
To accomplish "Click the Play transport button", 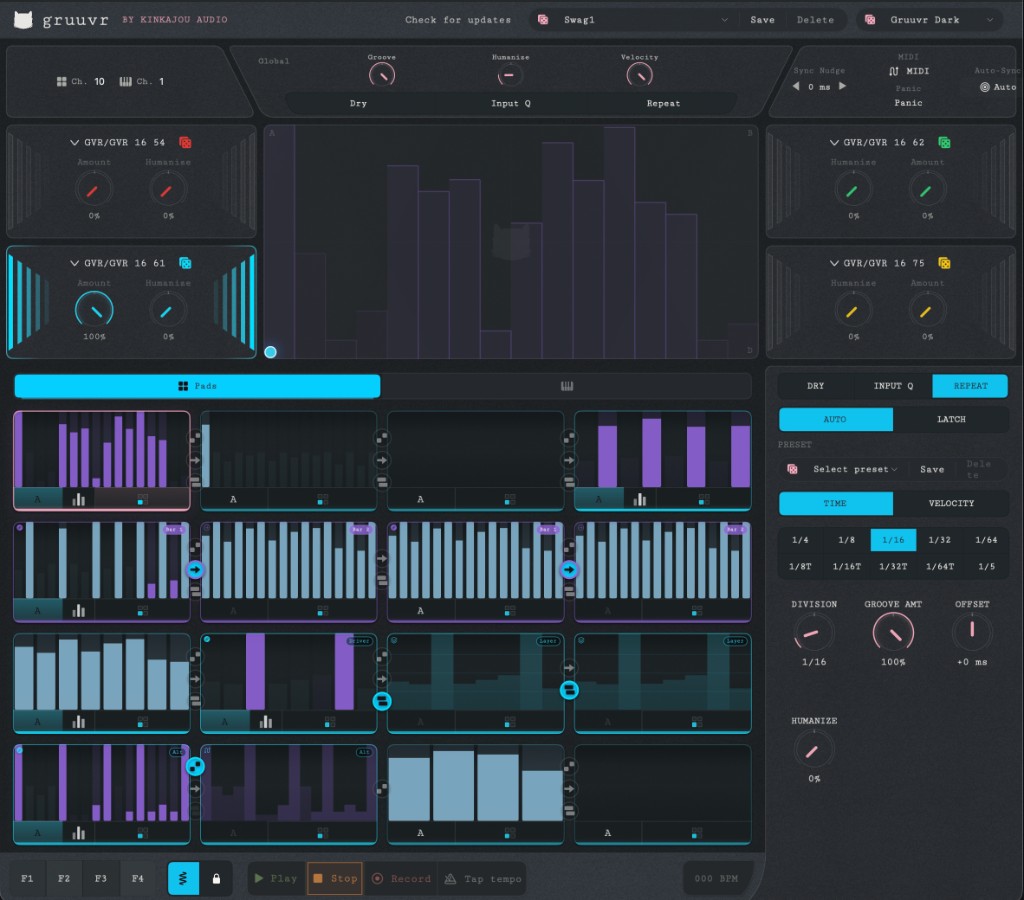I will pyautogui.click(x=276, y=878).
